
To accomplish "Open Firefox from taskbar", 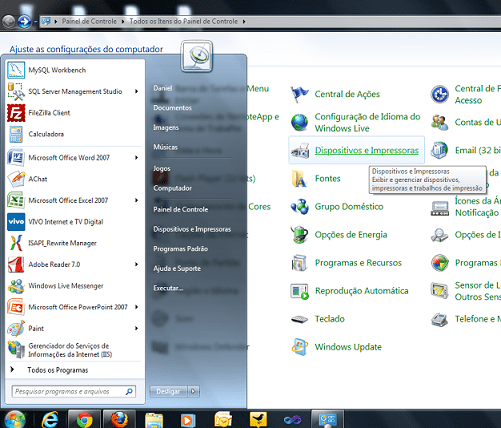I will point(119,419).
